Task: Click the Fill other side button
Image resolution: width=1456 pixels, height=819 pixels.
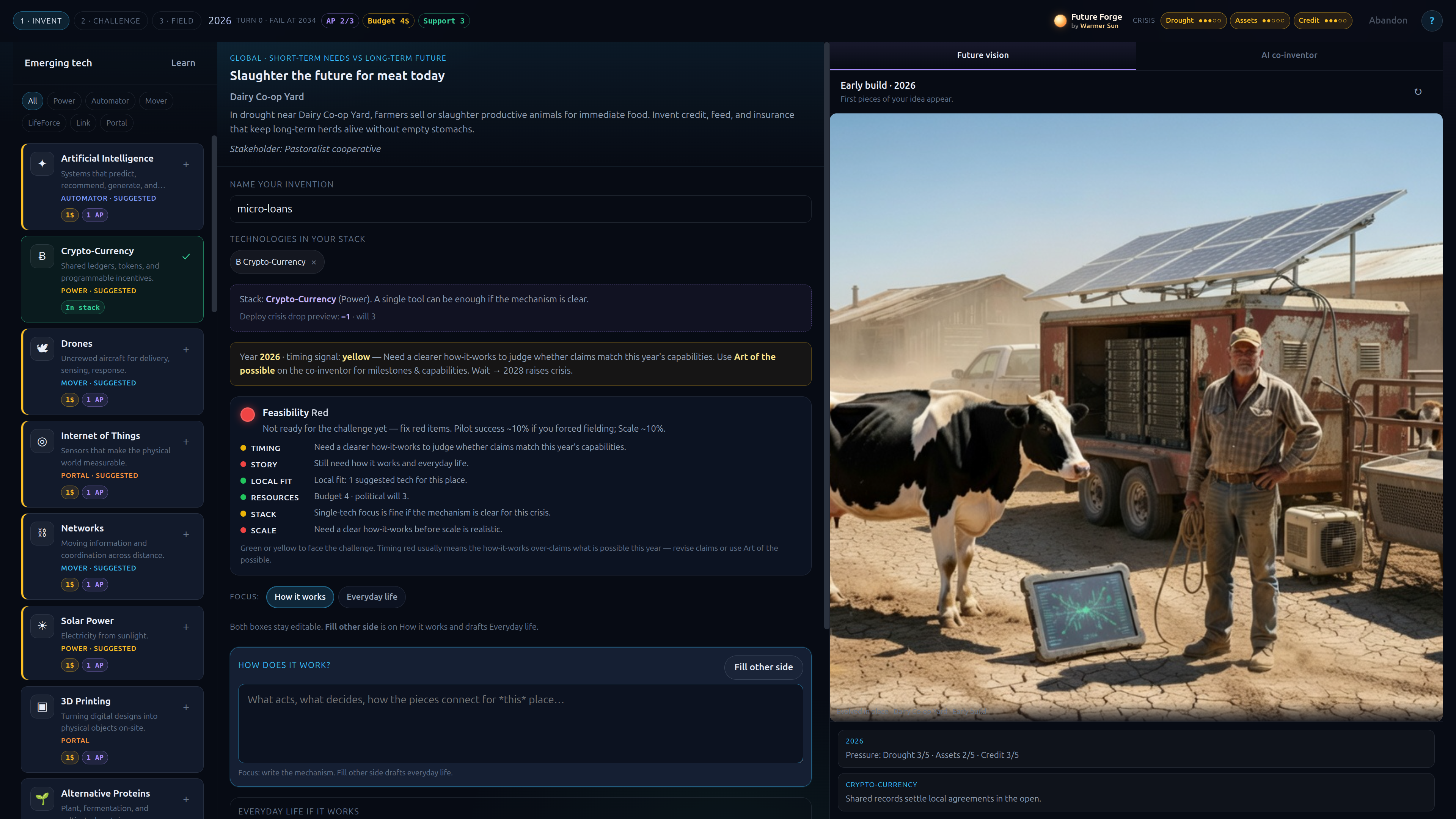Action: click(763, 667)
